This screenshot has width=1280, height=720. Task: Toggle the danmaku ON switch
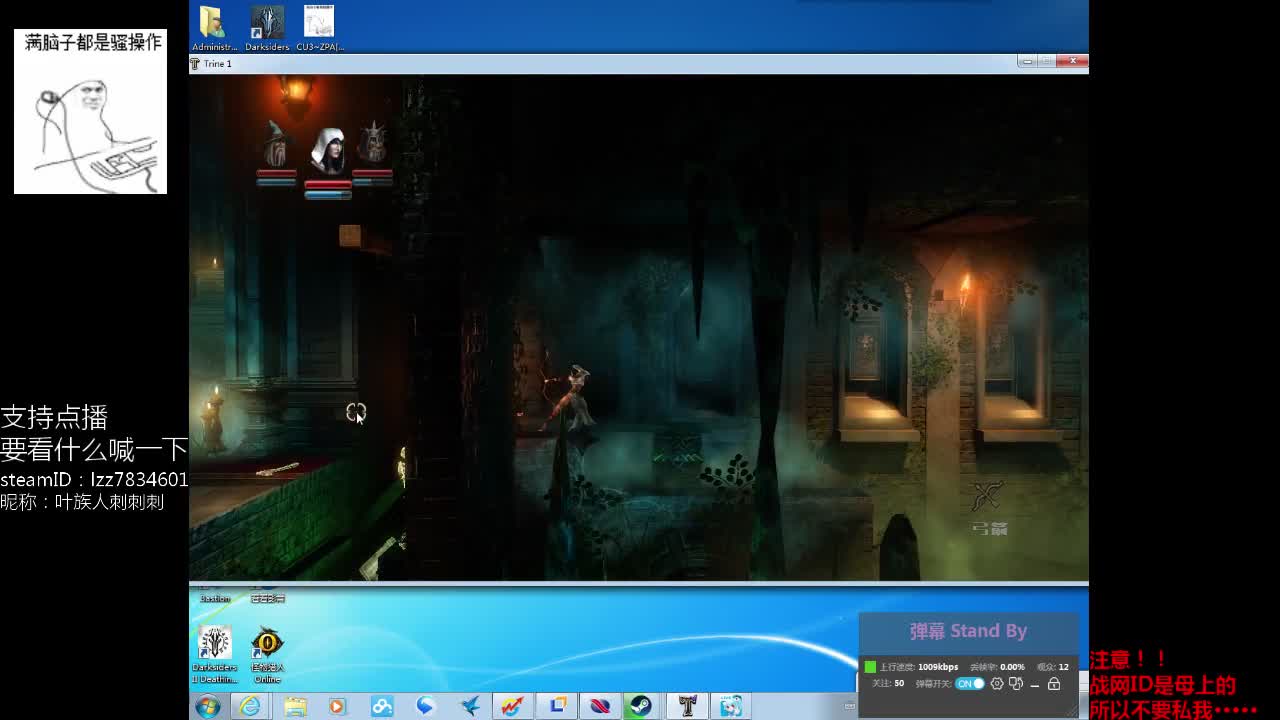(970, 684)
